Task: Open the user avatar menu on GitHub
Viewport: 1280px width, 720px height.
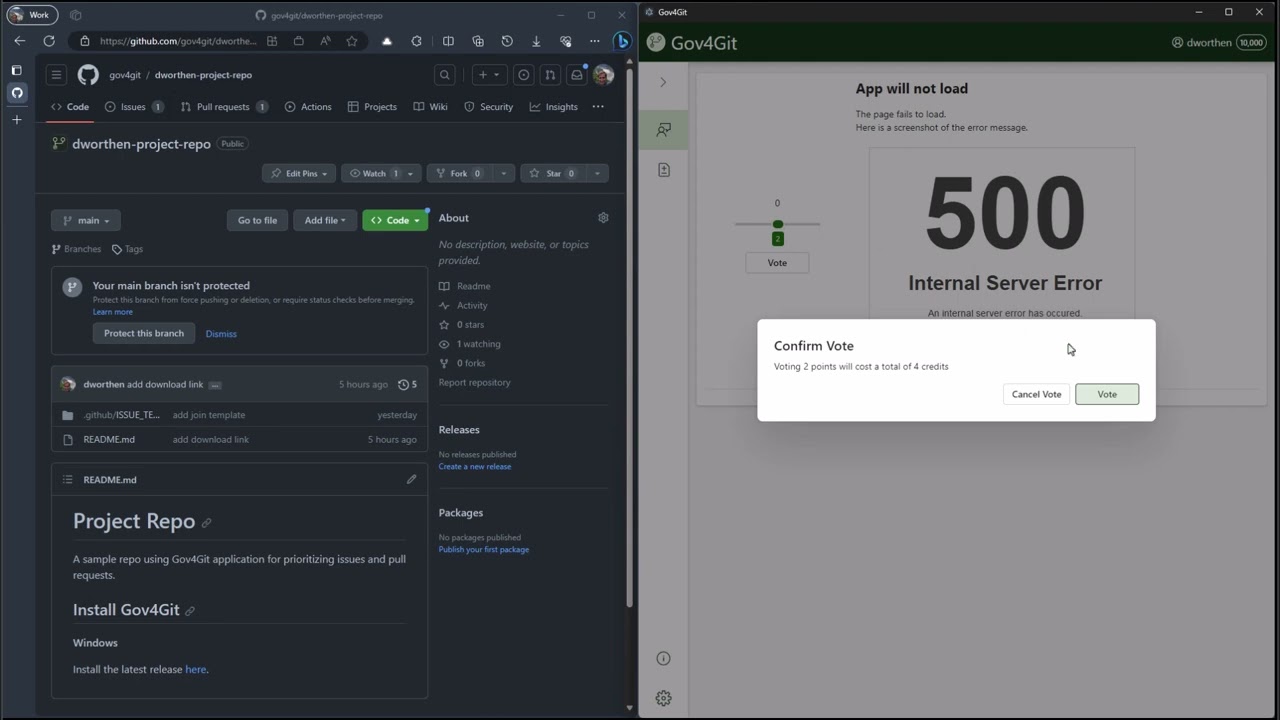Action: tap(603, 75)
